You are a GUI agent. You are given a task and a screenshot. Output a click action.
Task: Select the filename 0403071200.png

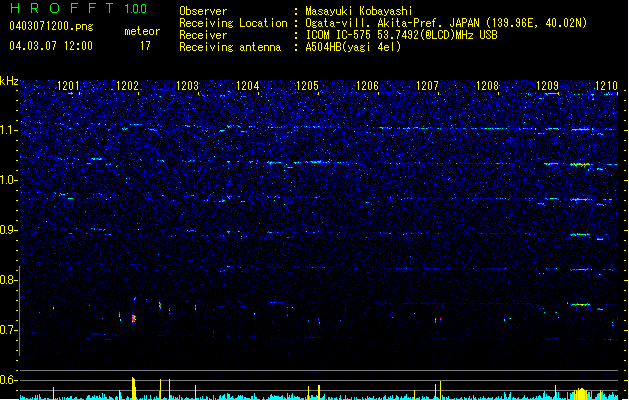51,26
